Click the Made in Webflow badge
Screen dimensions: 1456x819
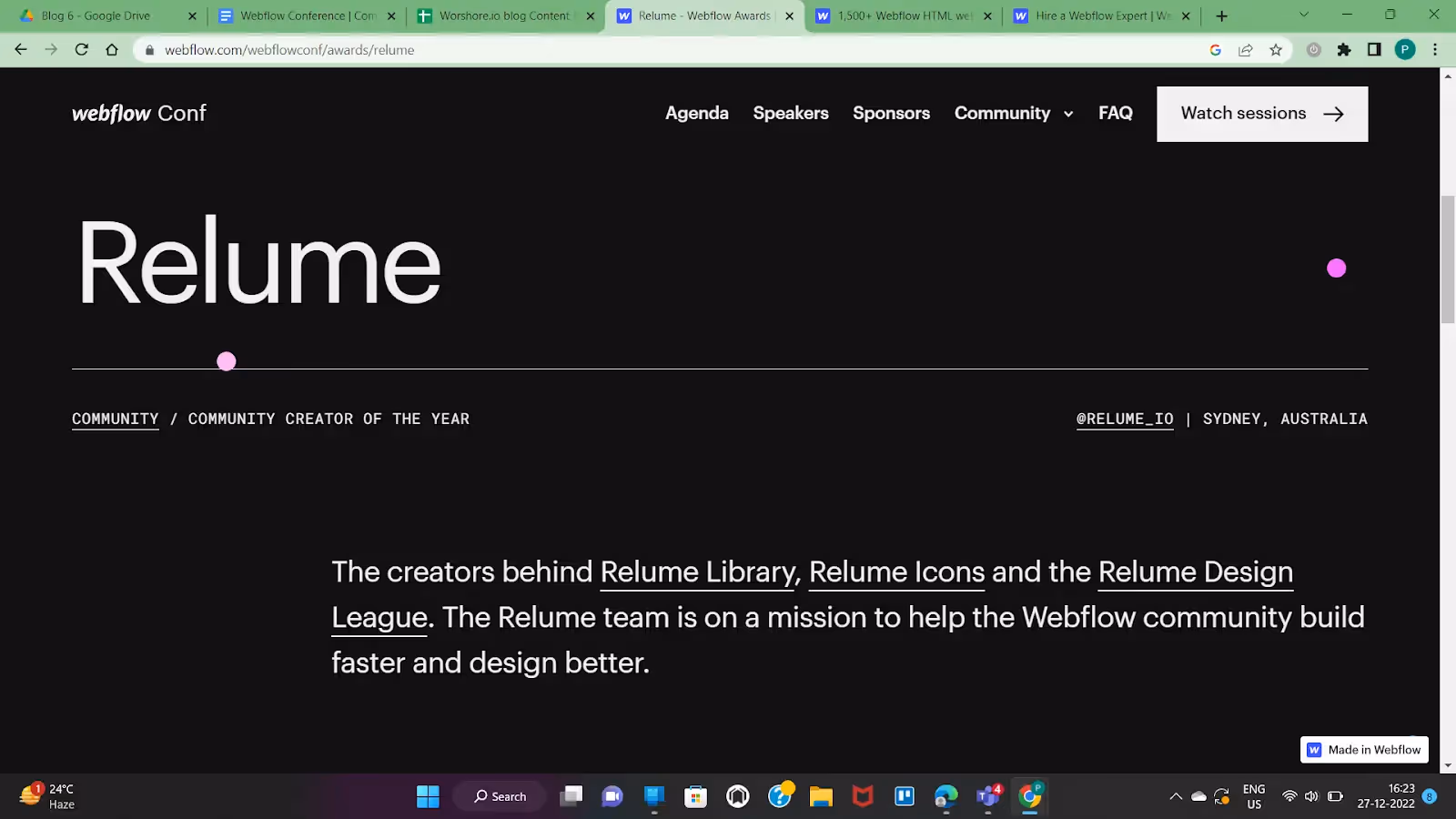click(1364, 750)
